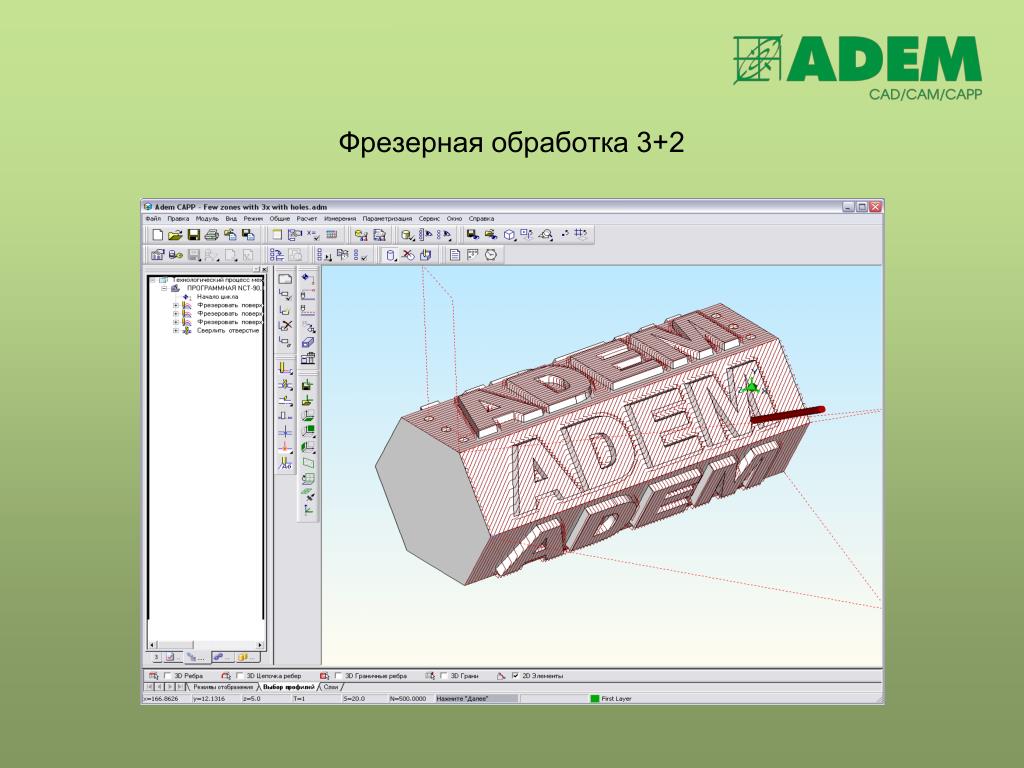Image resolution: width=1024 pixels, height=768 pixels.
Task: Open the Параметризация menu
Action: (x=387, y=219)
